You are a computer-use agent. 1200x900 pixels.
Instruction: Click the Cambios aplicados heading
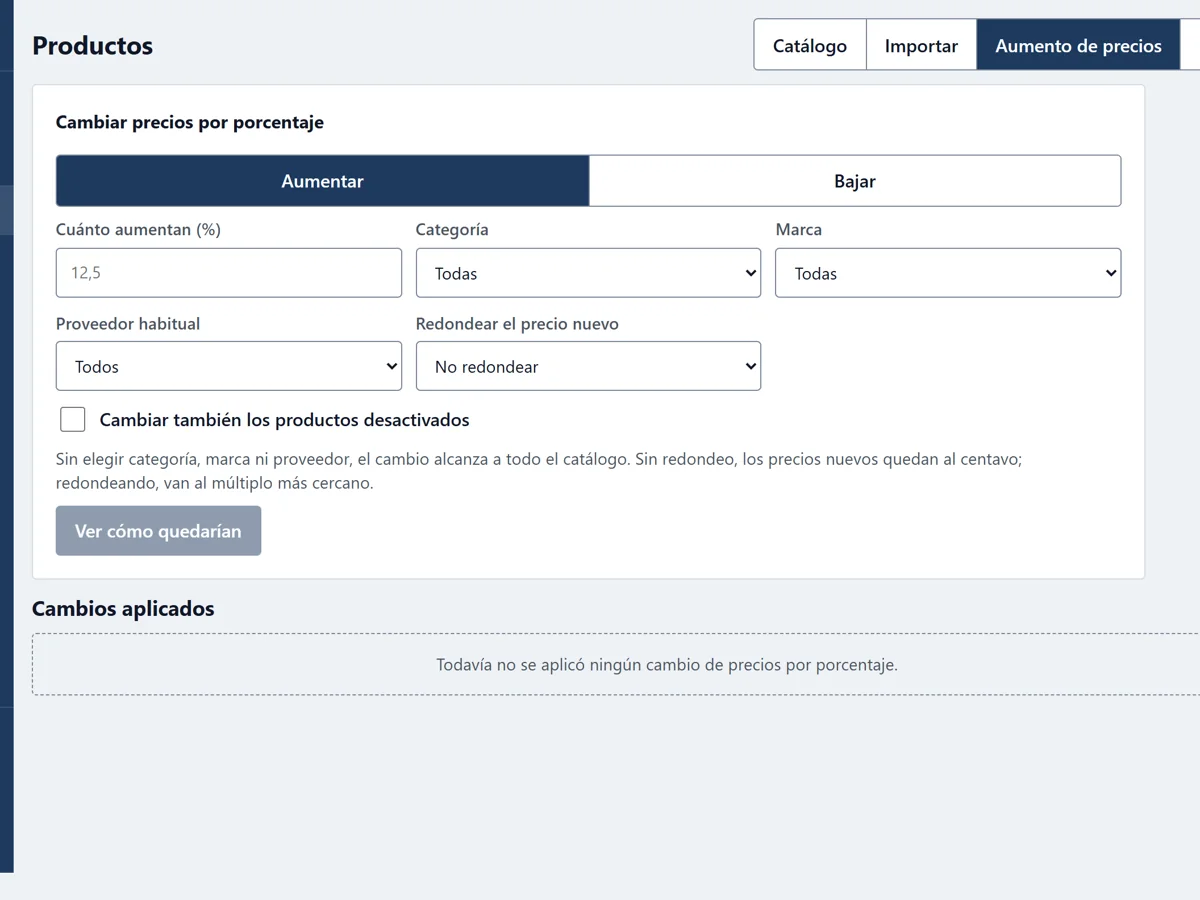123,608
